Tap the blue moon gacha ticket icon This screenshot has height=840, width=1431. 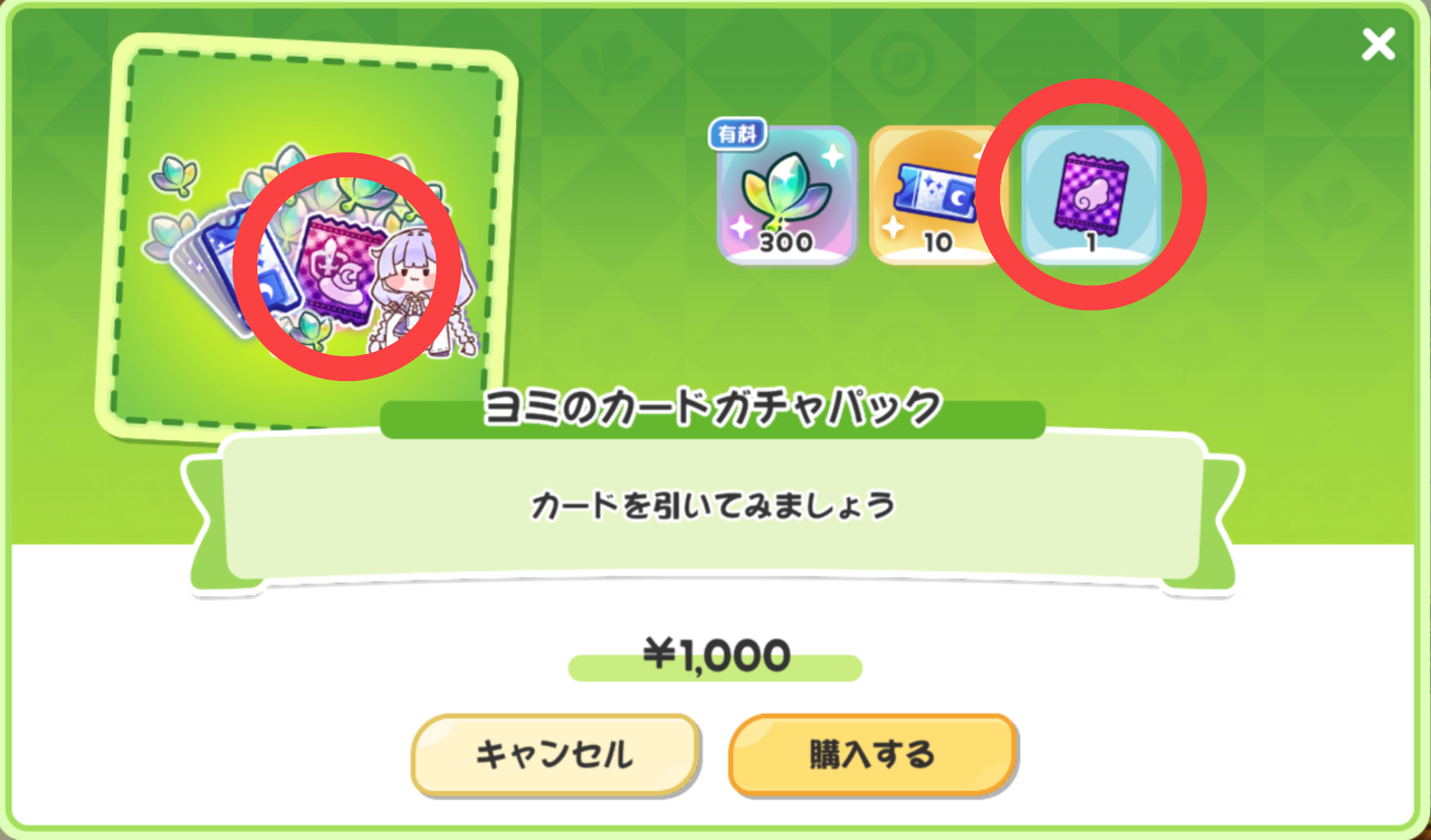[x=936, y=194]
